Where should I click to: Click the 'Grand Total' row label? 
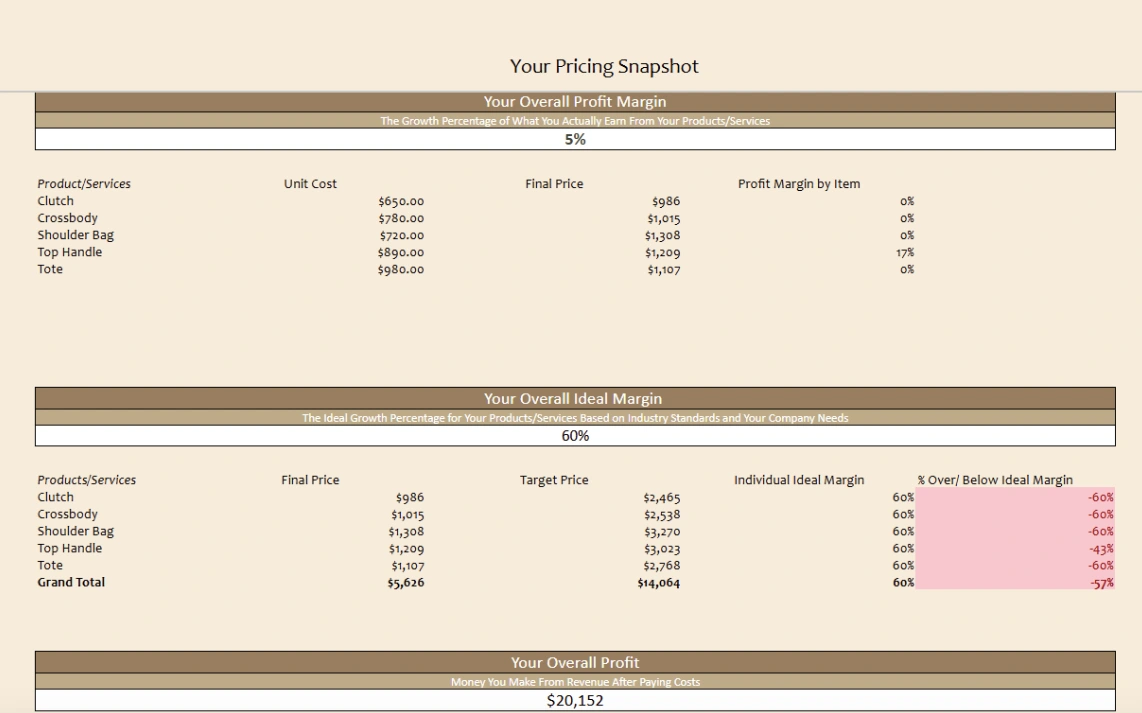pyautogui.click(x=71, y=582)
